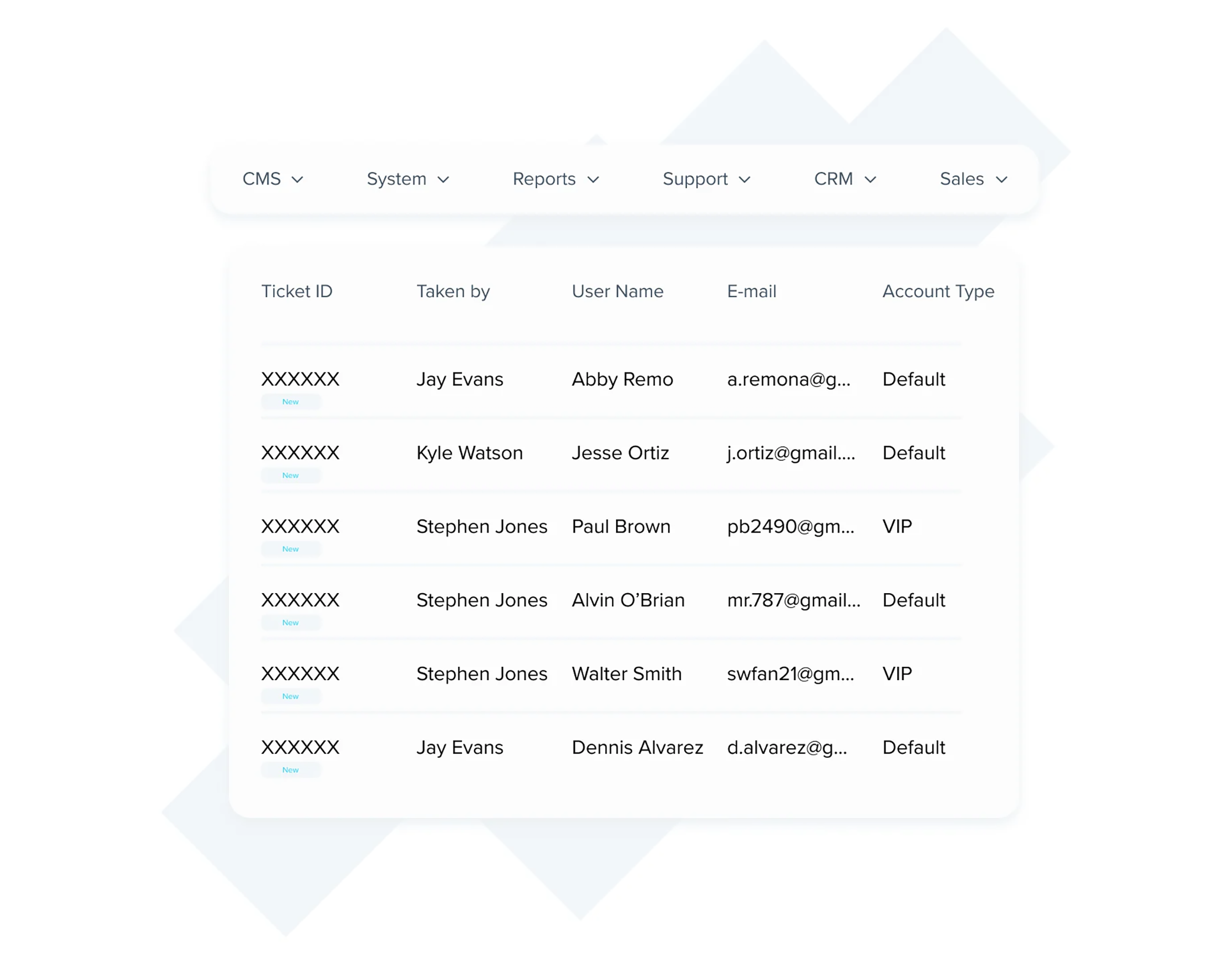
Task: Click the New badge on Dennis Alvarez's ticket
Action: [x=291, y=770]
